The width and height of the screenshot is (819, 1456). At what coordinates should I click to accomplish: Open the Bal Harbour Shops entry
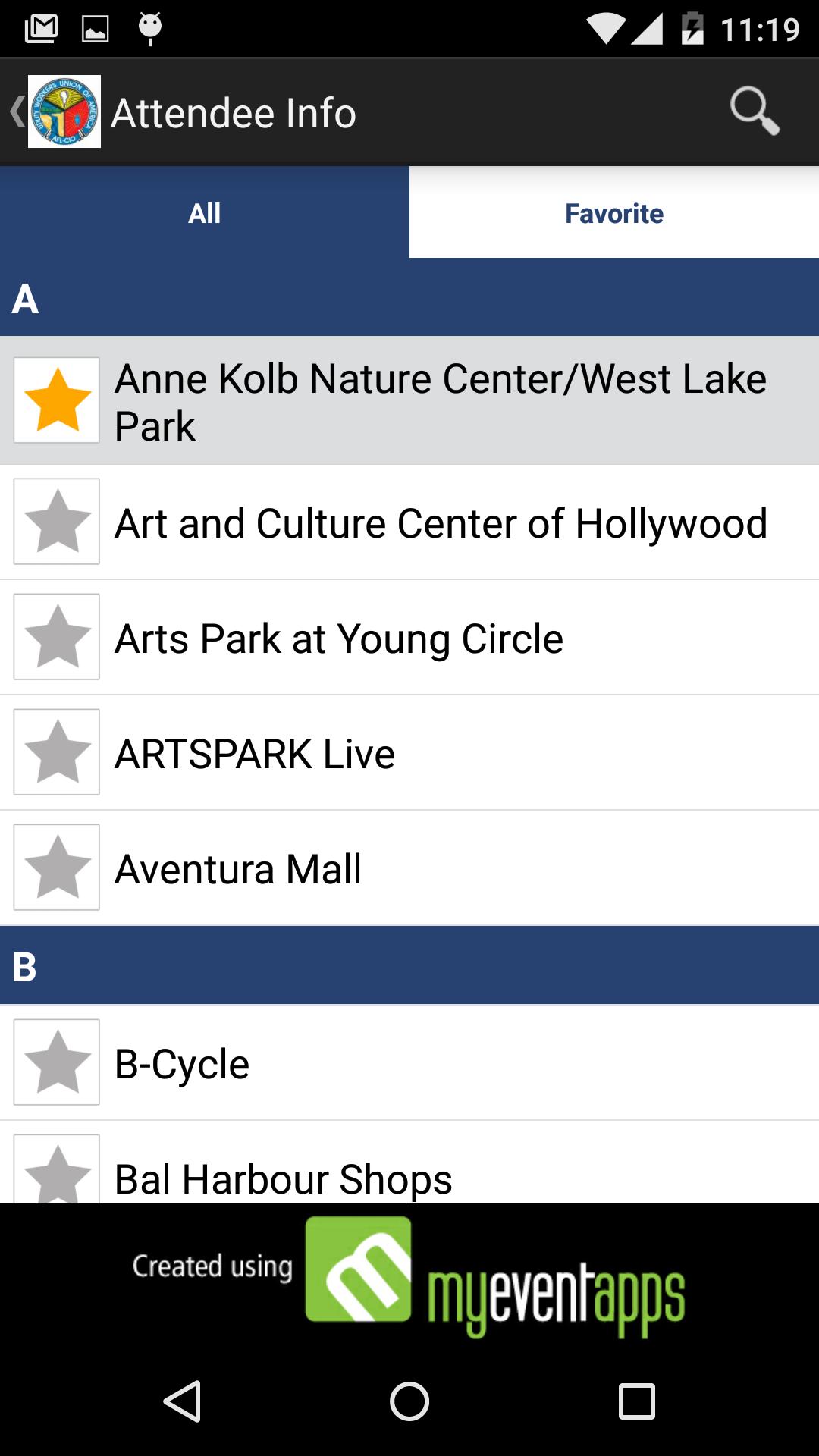pos(409,1163)
